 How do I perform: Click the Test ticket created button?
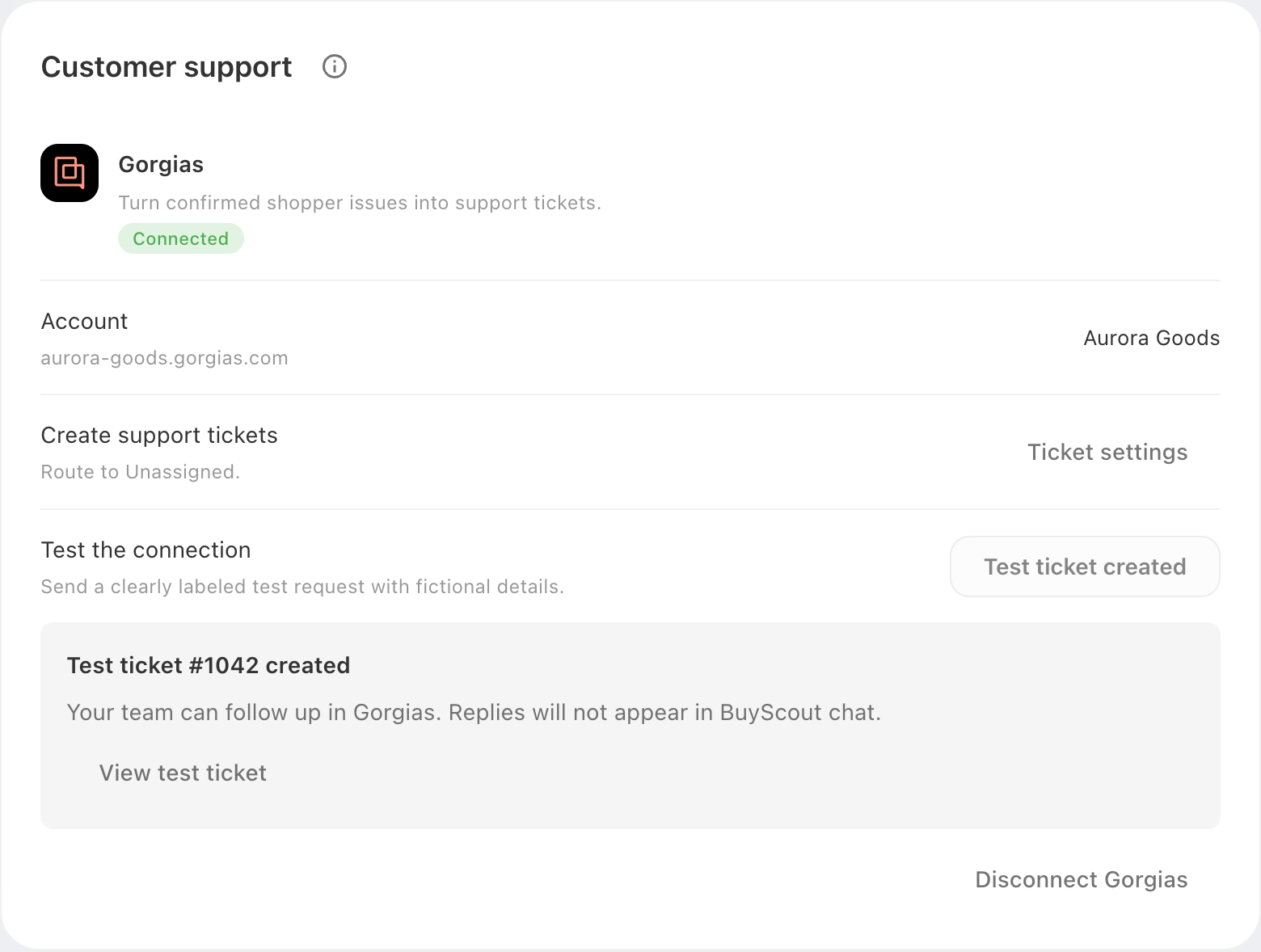pos(1085,567)
